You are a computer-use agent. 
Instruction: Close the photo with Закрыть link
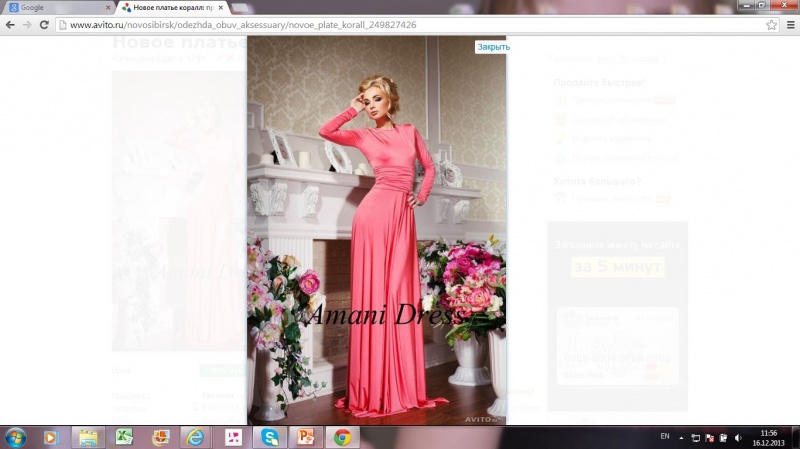493,47
